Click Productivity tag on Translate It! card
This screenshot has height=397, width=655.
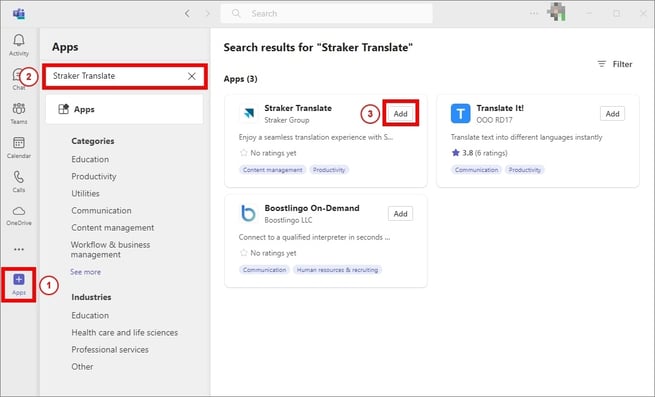pos(525,170)
